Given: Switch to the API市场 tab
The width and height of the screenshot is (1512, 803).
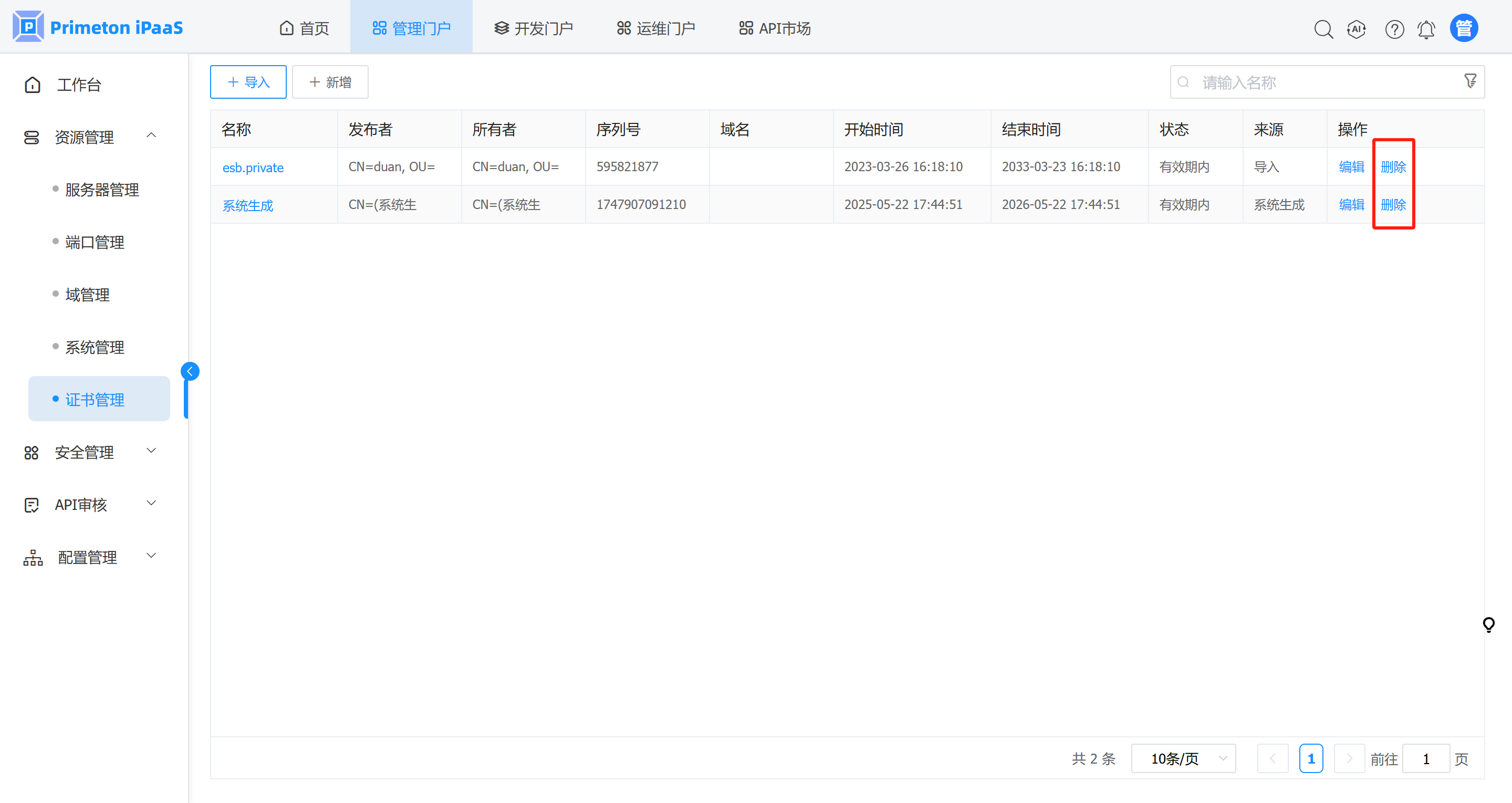Looking at the screenshot, I should [x=775, y=28].
